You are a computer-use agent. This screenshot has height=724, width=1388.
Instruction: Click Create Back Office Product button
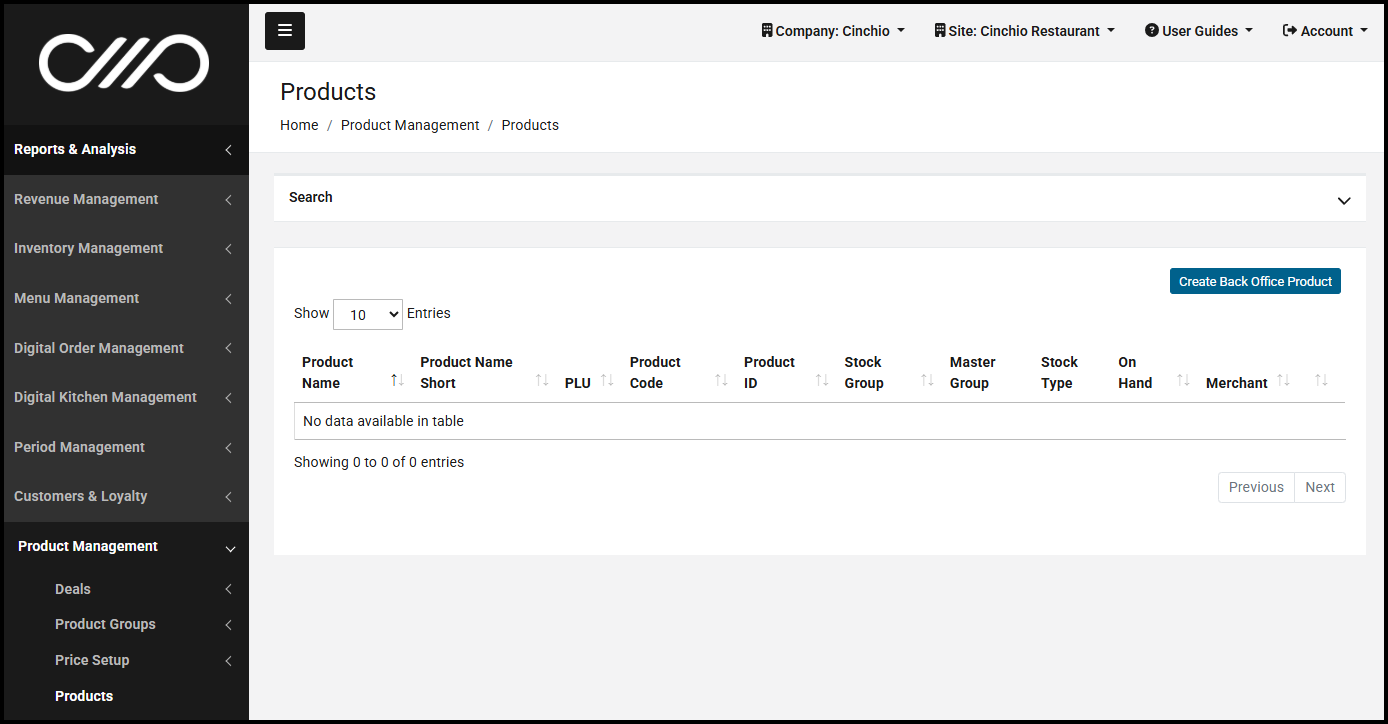pos(1255,281)
